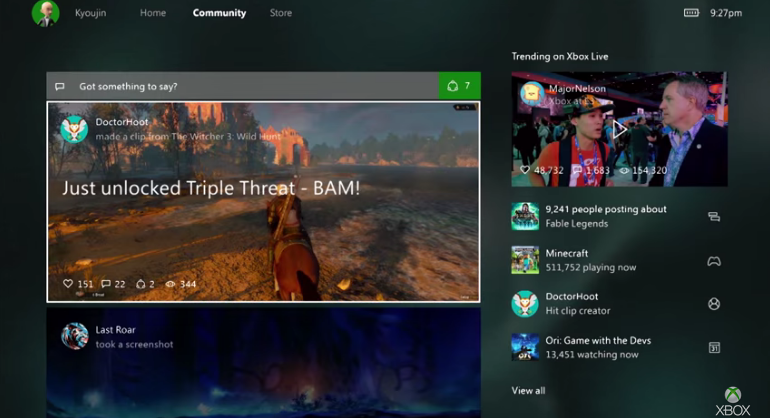770x418 pixels.
Task: Switch to the Home tab
Action: point(153,13)
